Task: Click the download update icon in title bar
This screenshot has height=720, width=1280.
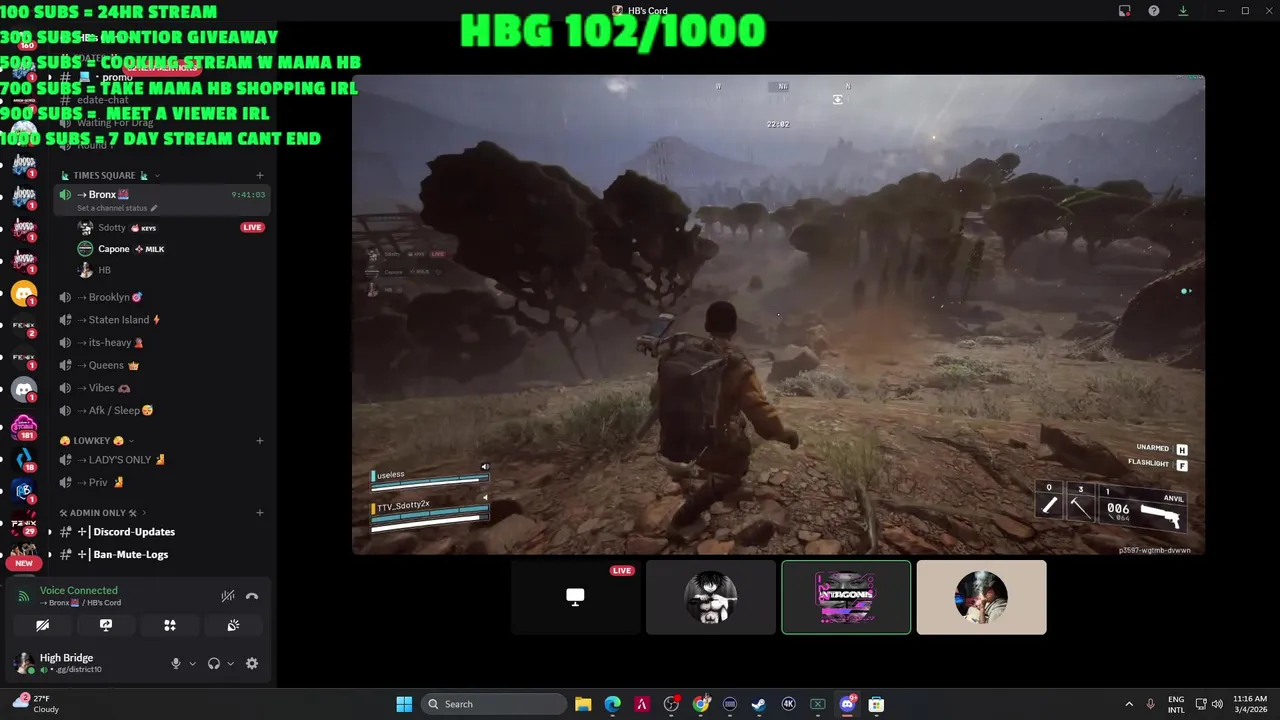Action: [x=1183, y=11]
